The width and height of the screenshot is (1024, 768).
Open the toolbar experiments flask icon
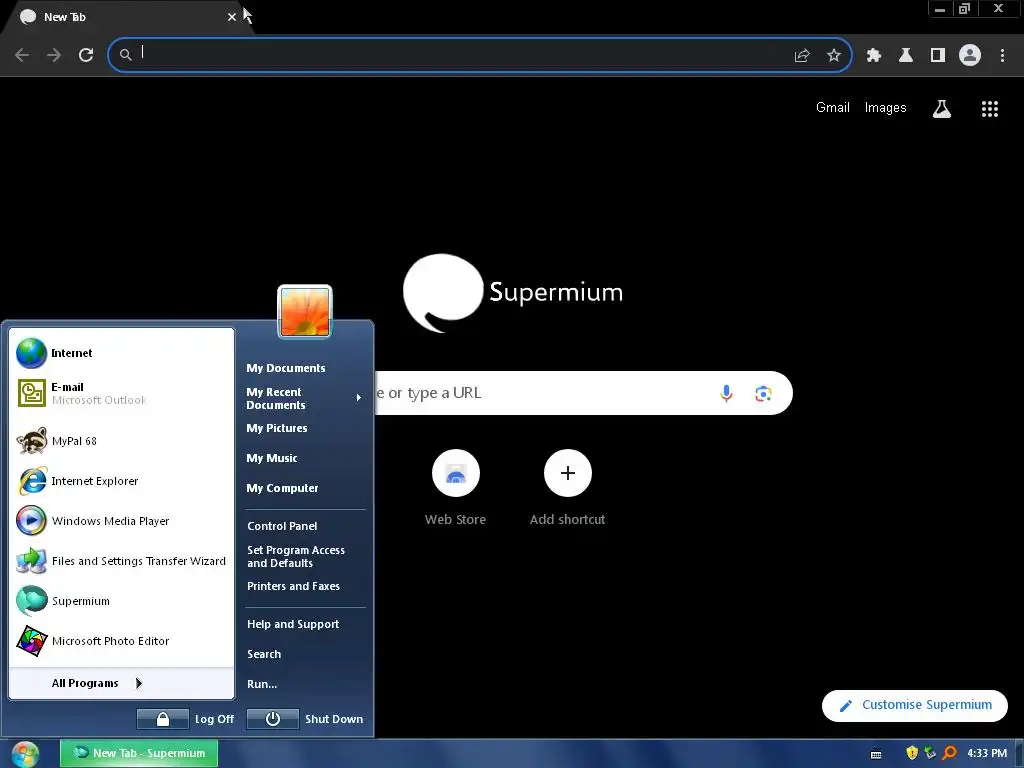(906, 56)
